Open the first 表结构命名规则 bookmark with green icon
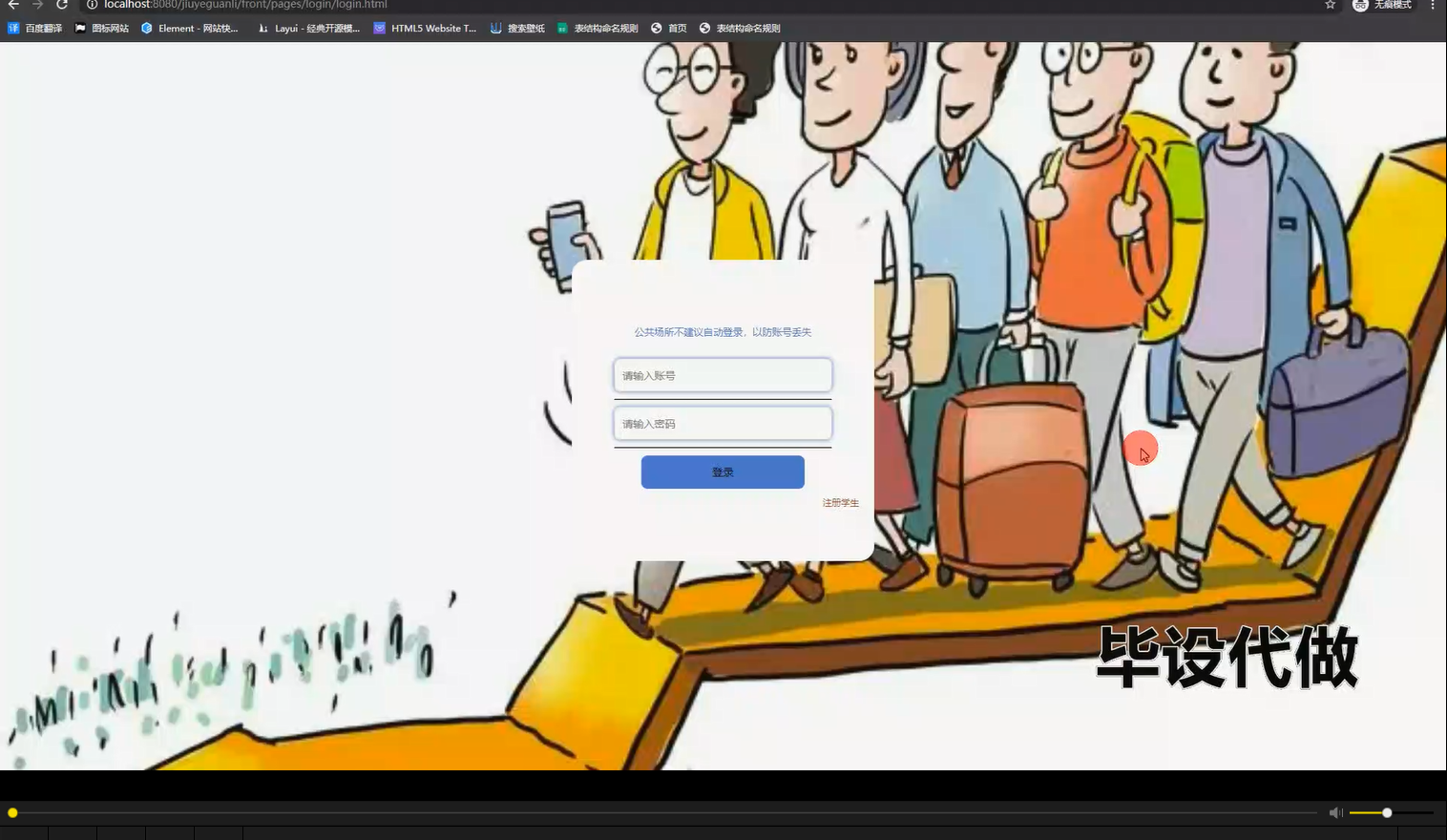1447x840 pixels. tap(598, 29)
